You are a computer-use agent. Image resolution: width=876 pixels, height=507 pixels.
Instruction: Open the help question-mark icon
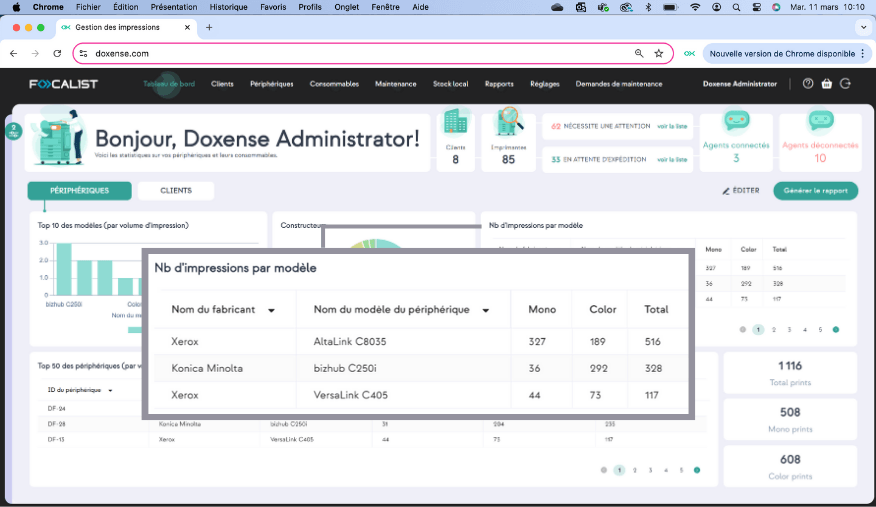[808, 84]
